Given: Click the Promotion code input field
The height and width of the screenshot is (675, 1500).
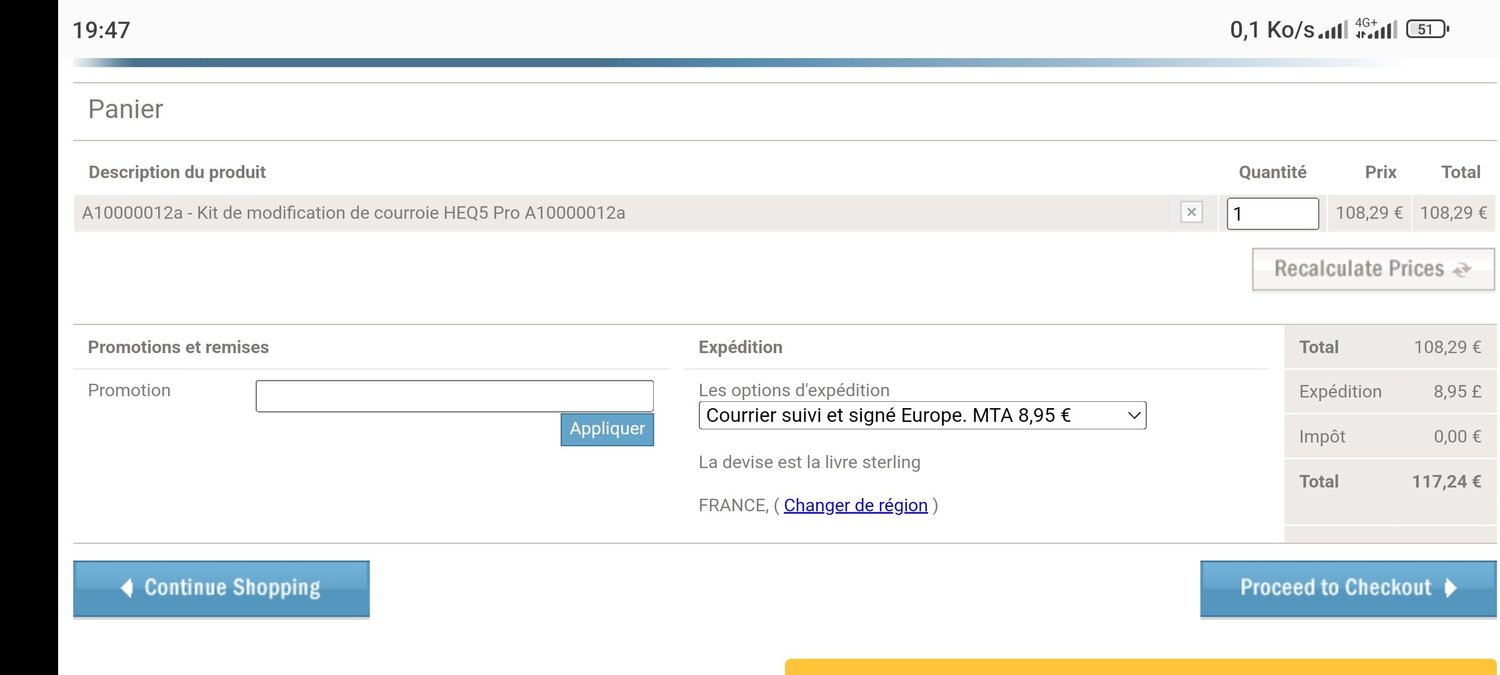Looking at the screenshot, I should click(455, 395).
